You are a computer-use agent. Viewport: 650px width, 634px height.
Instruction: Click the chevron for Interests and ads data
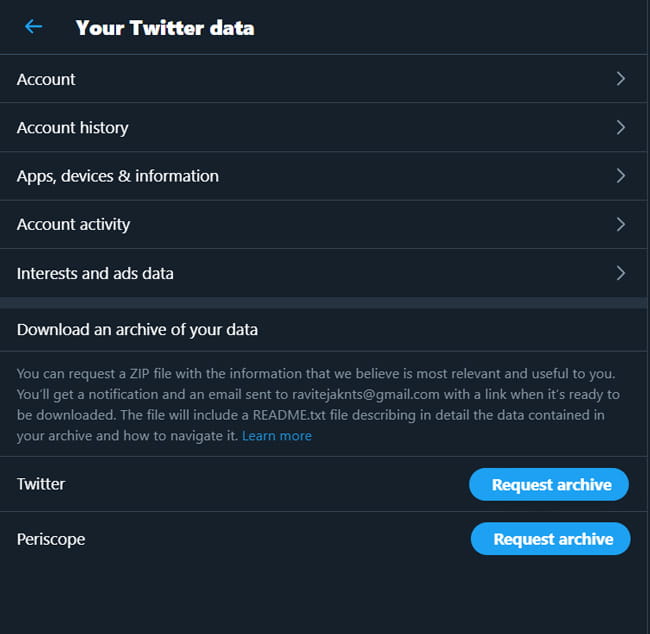click(620, 273)
